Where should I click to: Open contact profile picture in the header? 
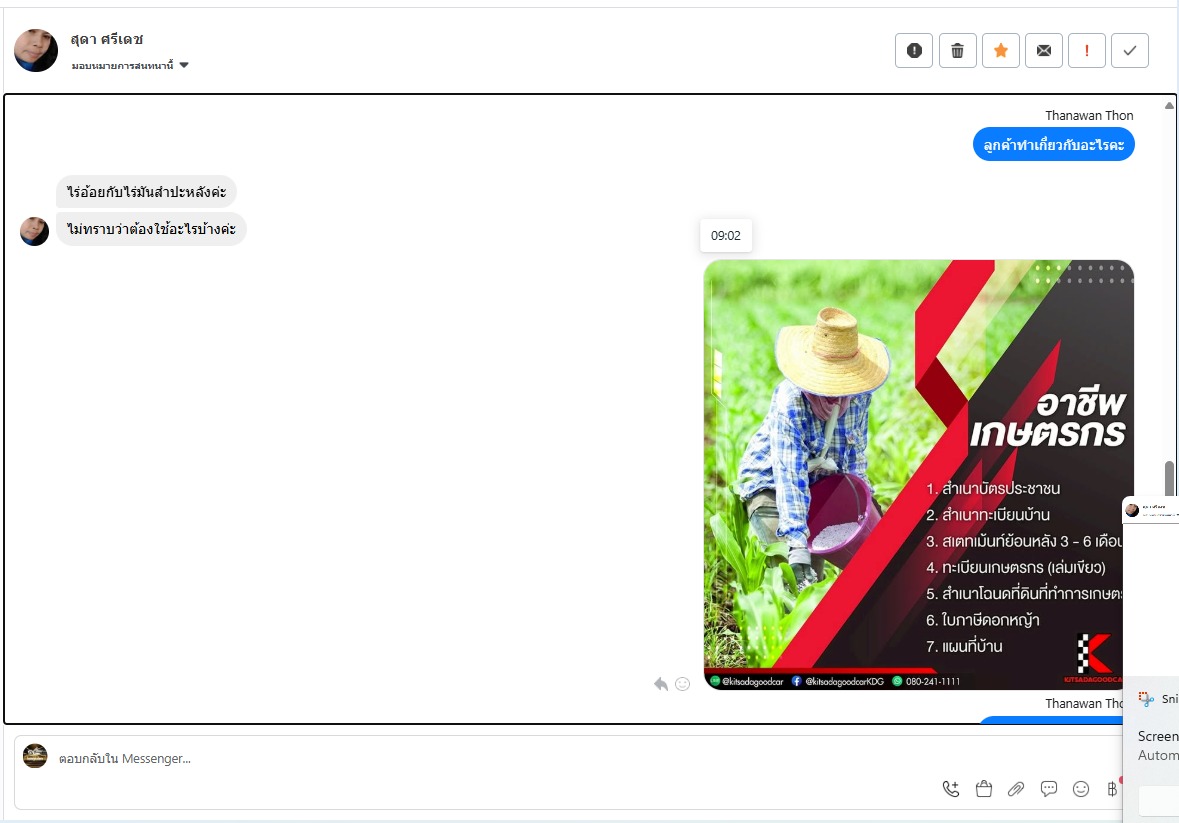36,50
